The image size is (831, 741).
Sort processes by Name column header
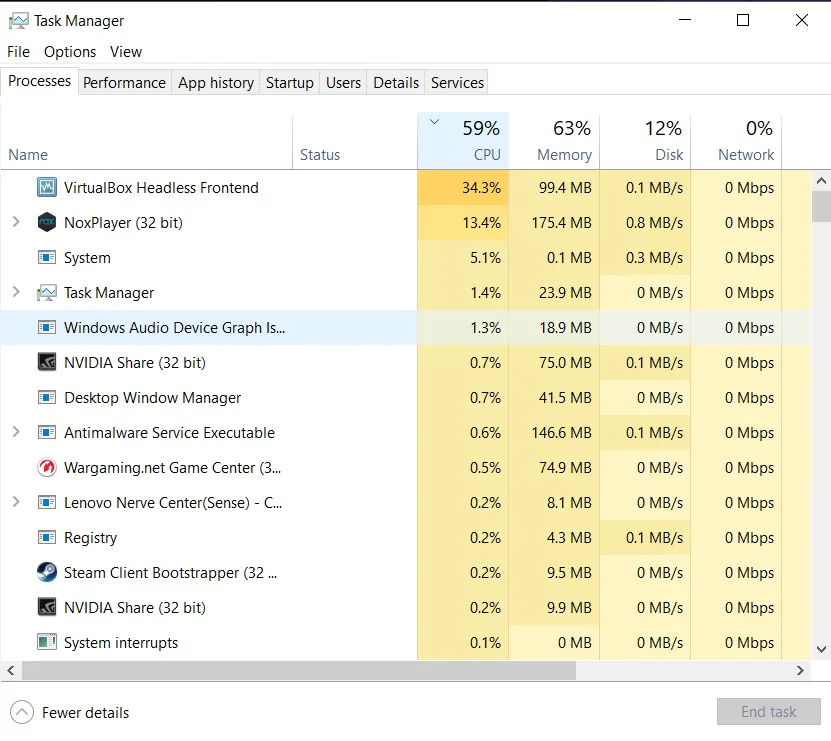[x=146, y=140]
